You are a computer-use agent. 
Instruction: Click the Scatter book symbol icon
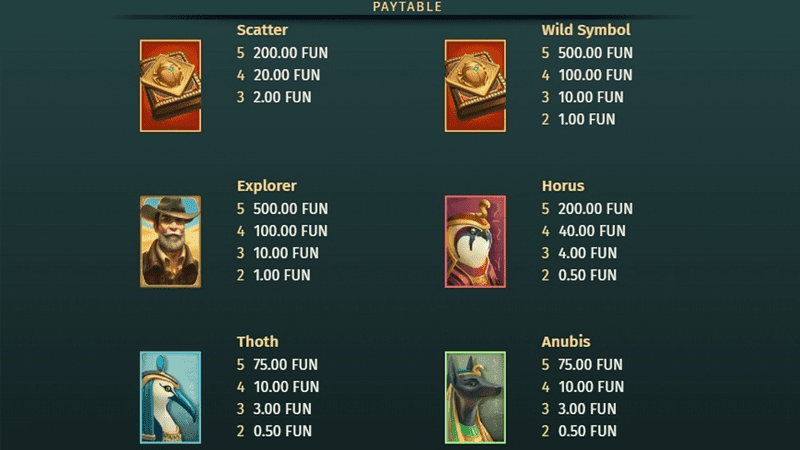pos(170,86)
